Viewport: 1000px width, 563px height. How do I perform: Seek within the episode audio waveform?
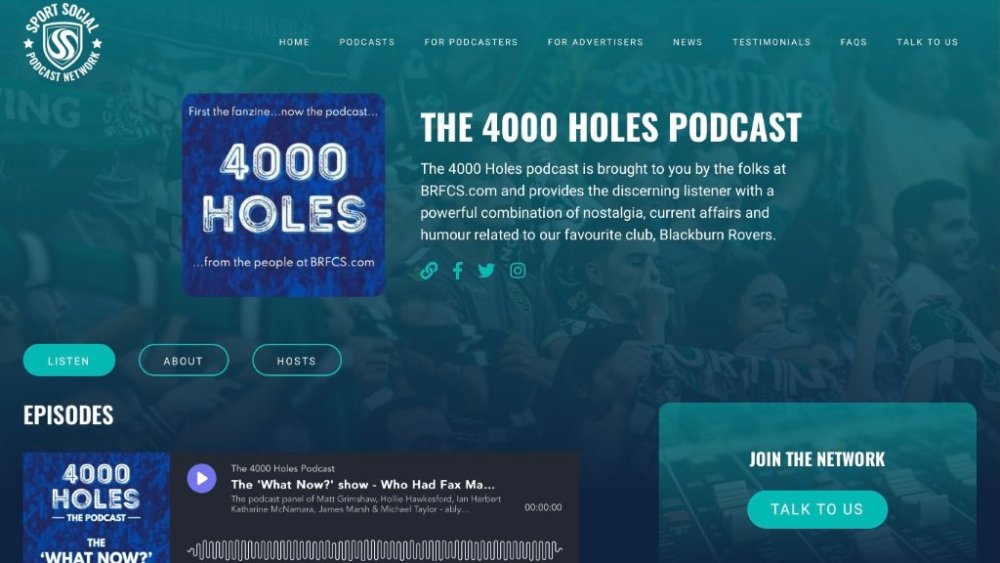pos(375,550)
